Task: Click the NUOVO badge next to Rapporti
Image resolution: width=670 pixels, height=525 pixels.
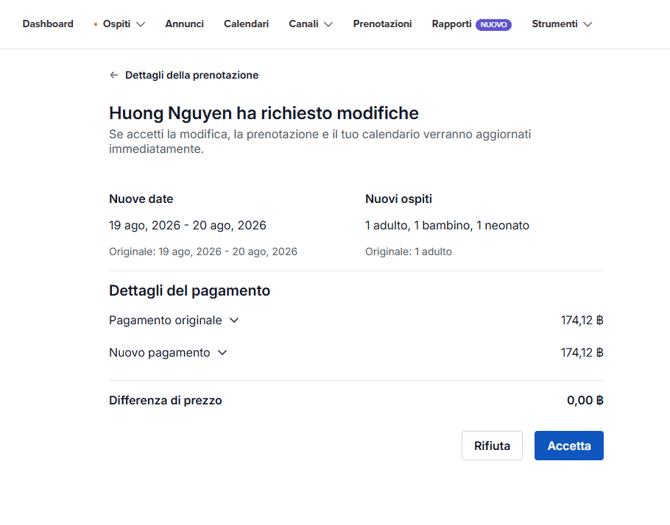Action: 494,24
